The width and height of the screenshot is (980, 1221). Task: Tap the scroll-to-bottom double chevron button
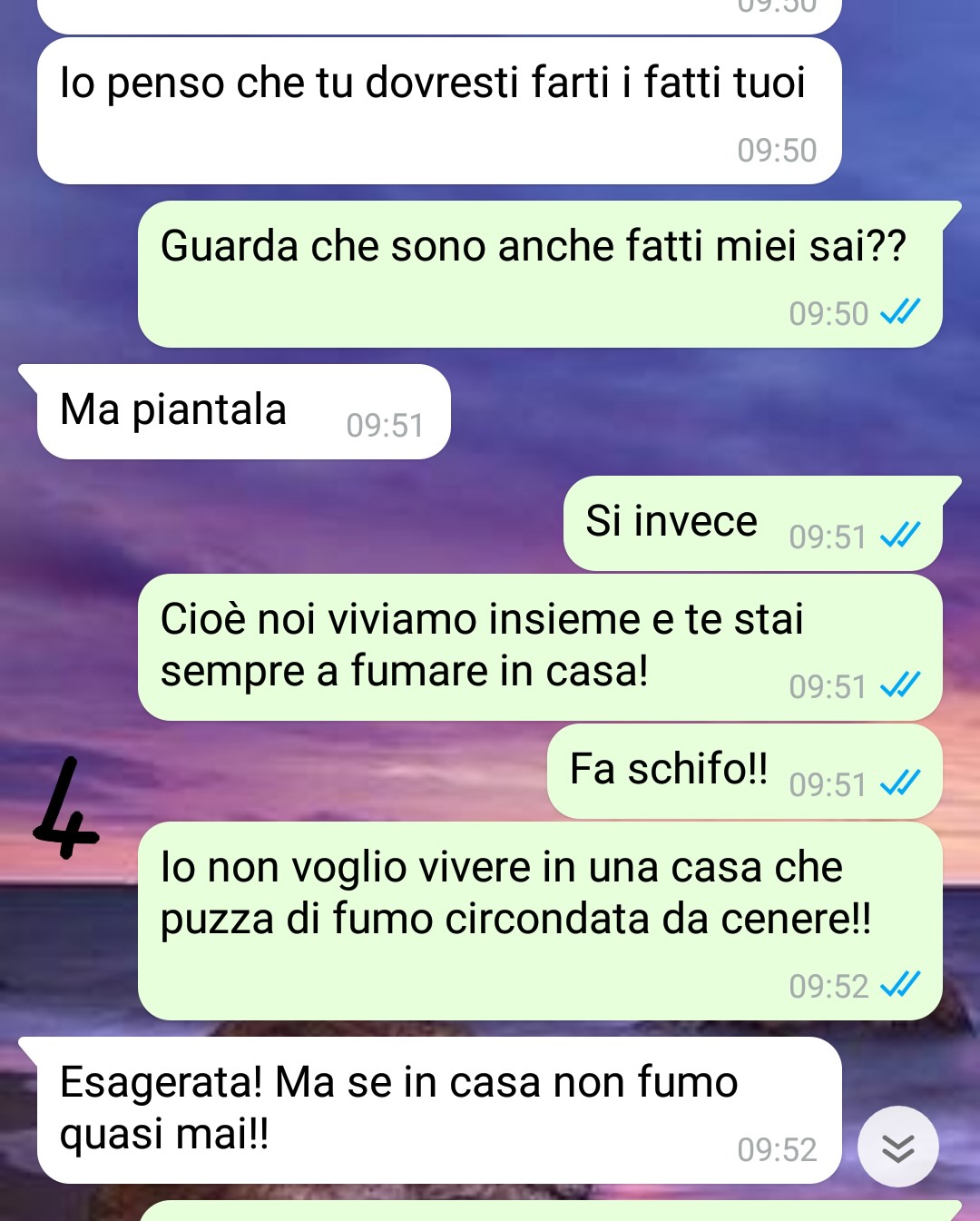tap(897, 1147)
